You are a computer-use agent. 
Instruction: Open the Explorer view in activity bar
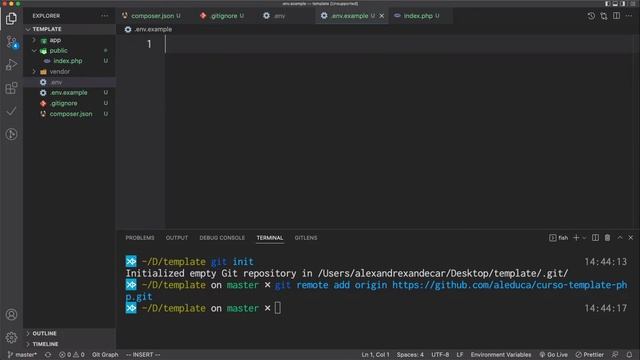[x=11, y=18]
